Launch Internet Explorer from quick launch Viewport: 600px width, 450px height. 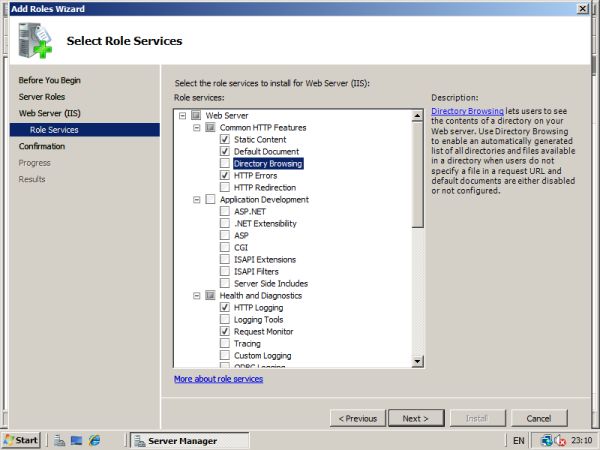tap(94, 440)
